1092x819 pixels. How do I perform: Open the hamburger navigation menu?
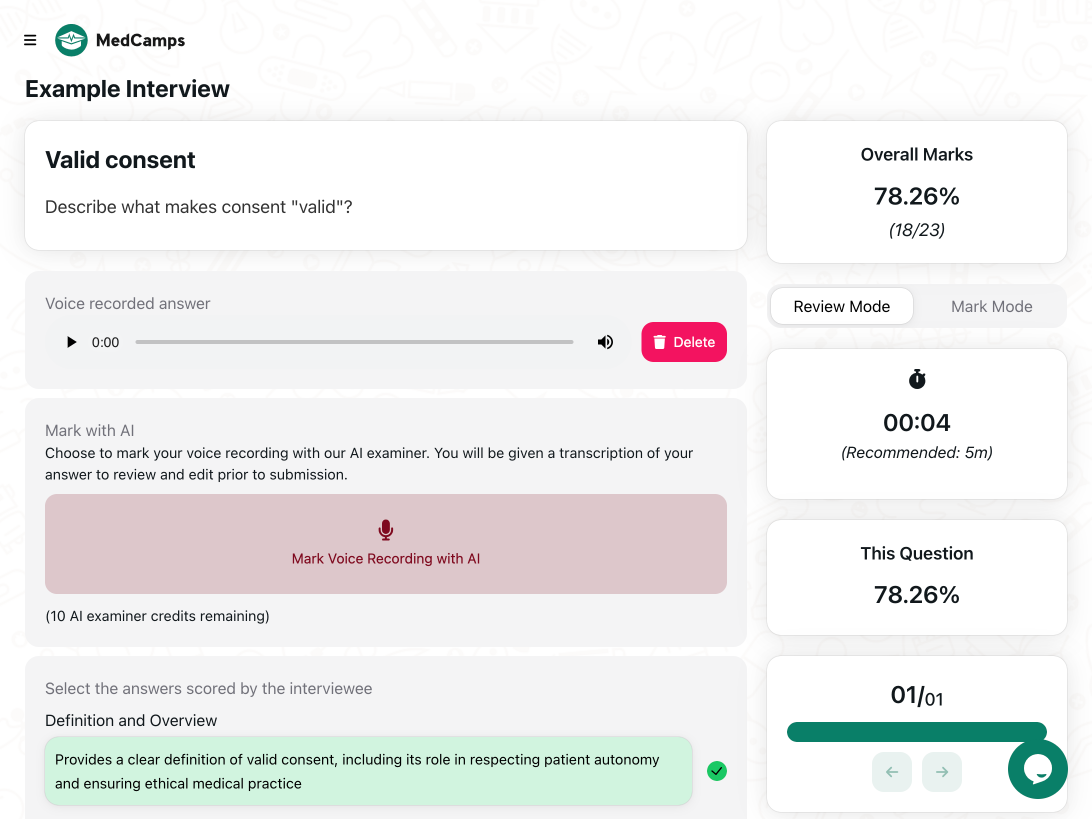pyautogui.click(x=29, y=40)
